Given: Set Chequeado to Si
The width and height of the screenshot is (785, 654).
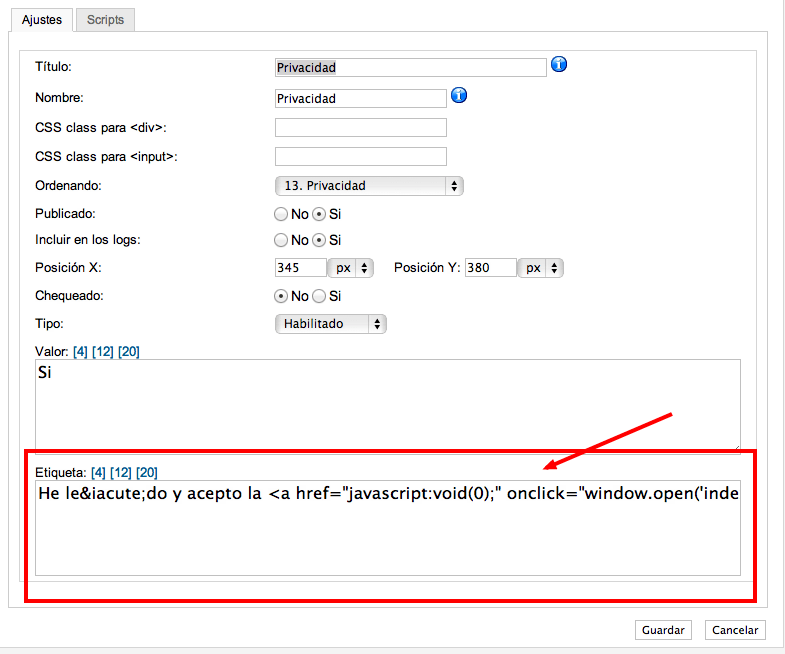Looking at the screenshot, I should pos(319,296).
